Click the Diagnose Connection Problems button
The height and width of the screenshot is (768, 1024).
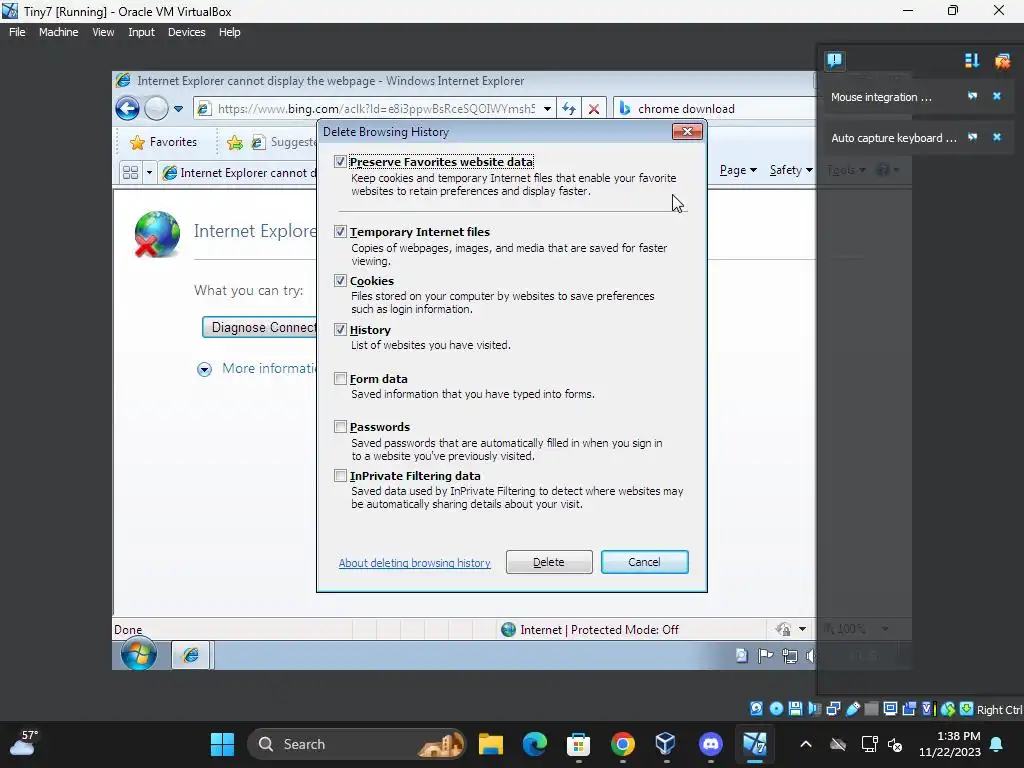coord(260,327)
